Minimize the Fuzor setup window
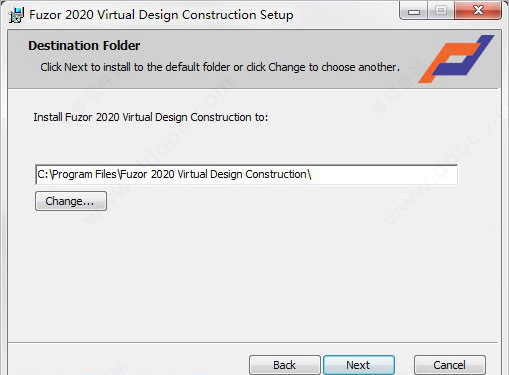The width and height of the screenshot is (509, 375). 414,12
